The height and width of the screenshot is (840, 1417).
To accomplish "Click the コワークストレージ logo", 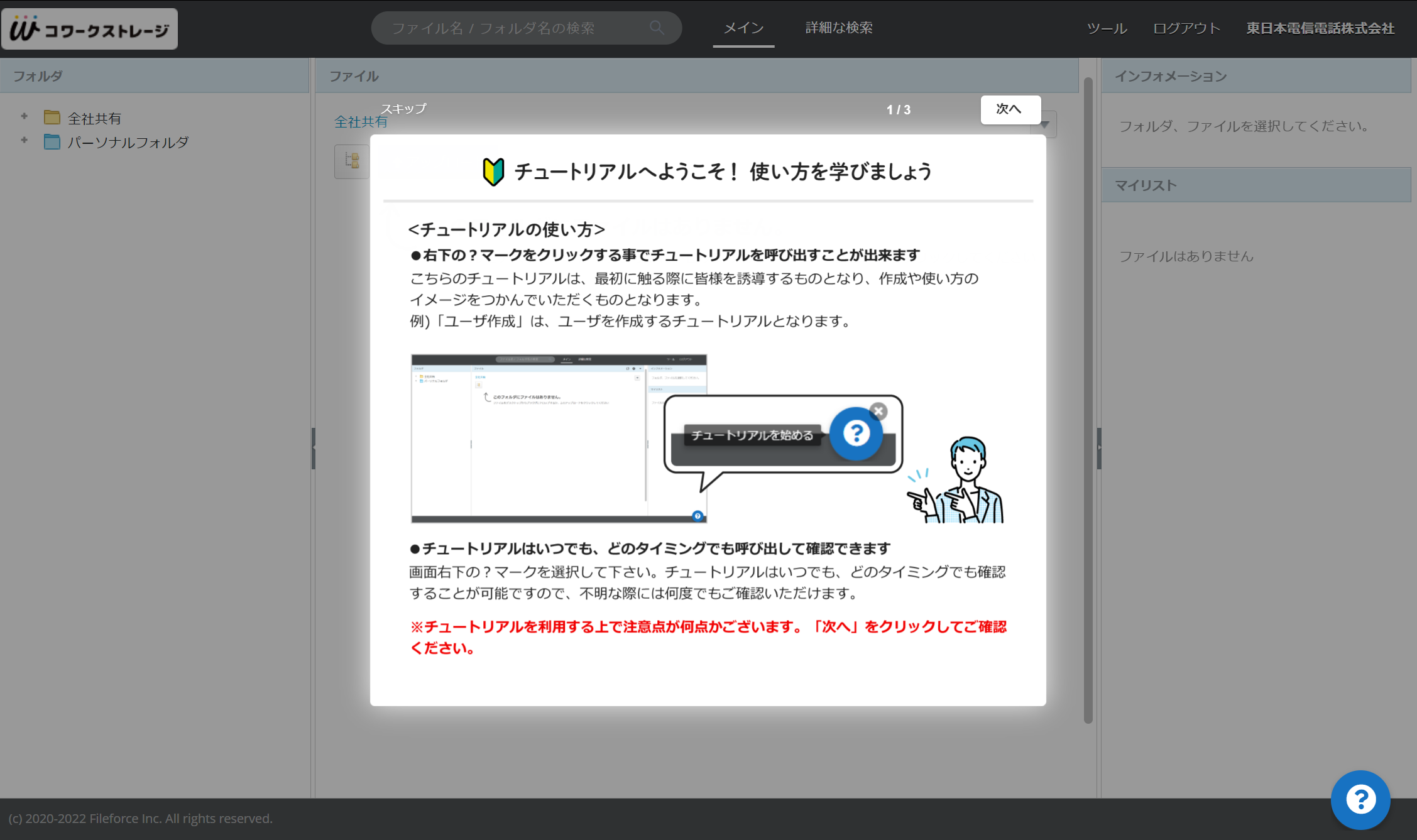I will point(89,29).
